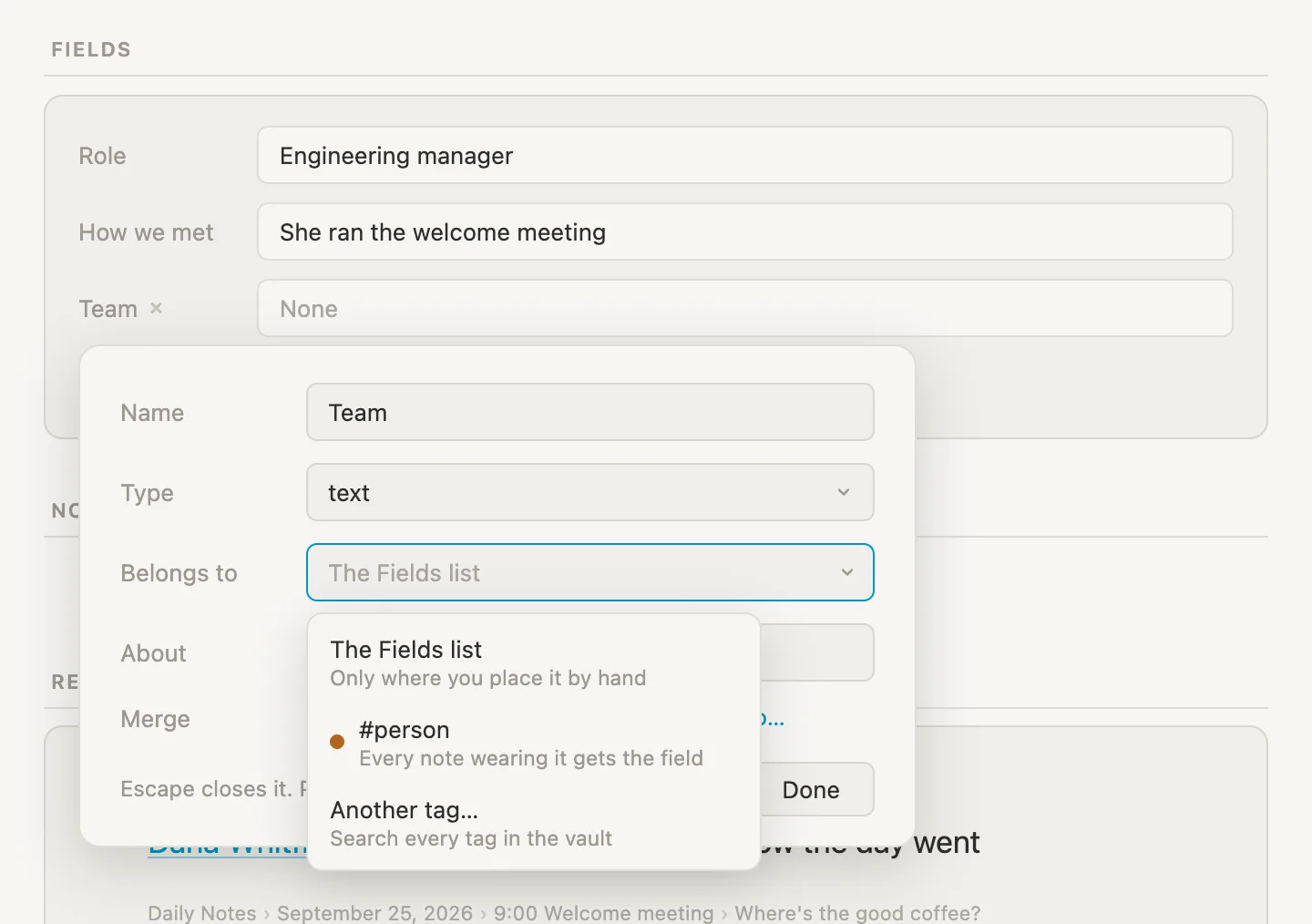Click the FIELDS section heading
Viewport: 1312px width, 924px height.
coord(91,50)
